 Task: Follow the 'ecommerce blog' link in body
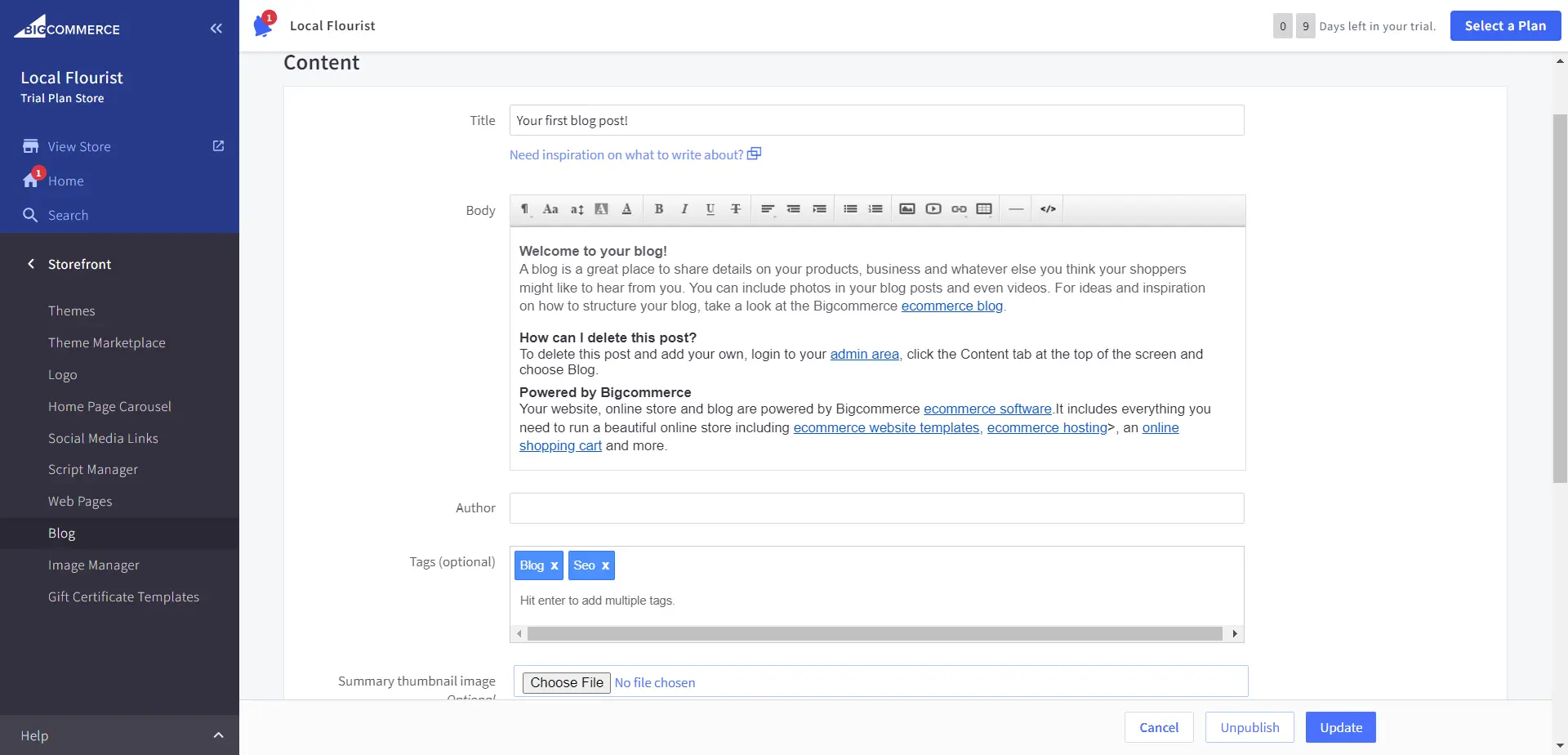coord(951,306)
